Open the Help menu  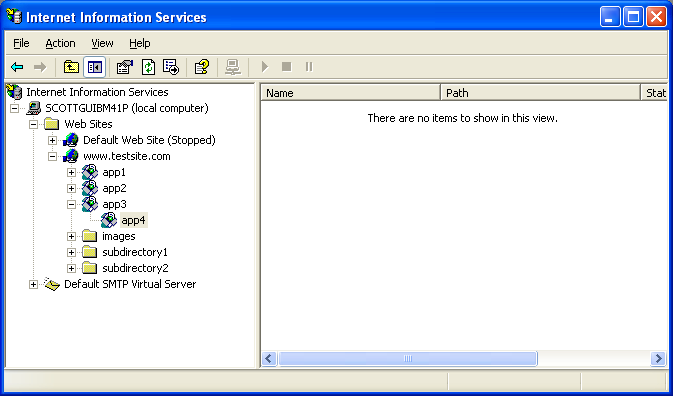(x=139, y=43)
